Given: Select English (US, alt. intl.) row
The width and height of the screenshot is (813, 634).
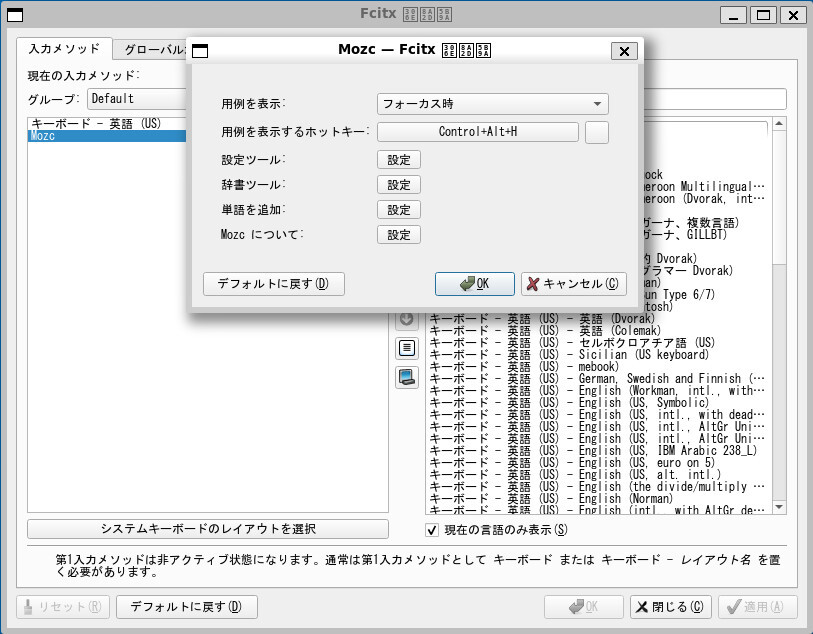Looking at the screenshot, I should (x=597, y=474).
